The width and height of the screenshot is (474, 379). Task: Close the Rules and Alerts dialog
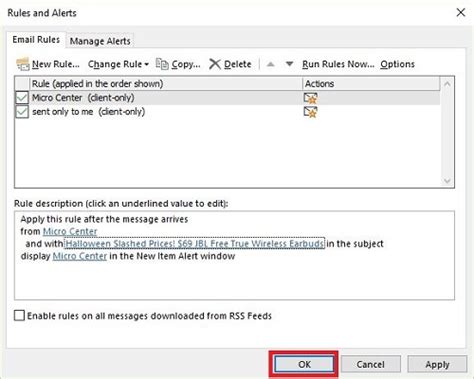click(x=461, y=13)
